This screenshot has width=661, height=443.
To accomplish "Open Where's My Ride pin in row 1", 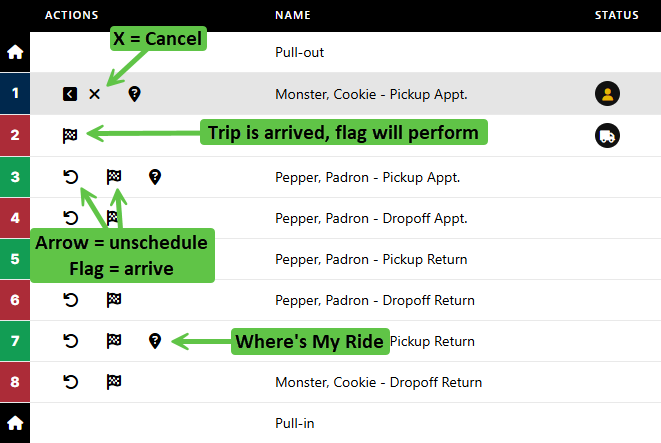I will click(x=134, y=94).
